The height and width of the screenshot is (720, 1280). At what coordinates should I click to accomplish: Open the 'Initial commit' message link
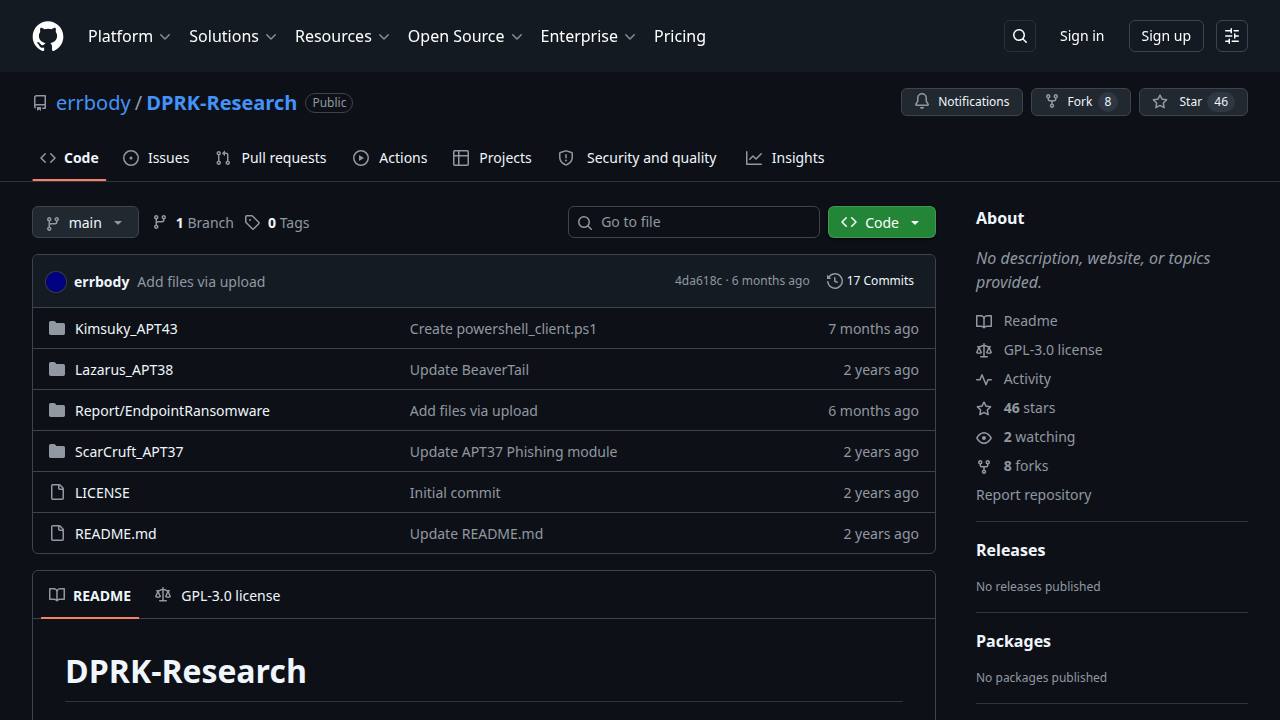(455, 492)
